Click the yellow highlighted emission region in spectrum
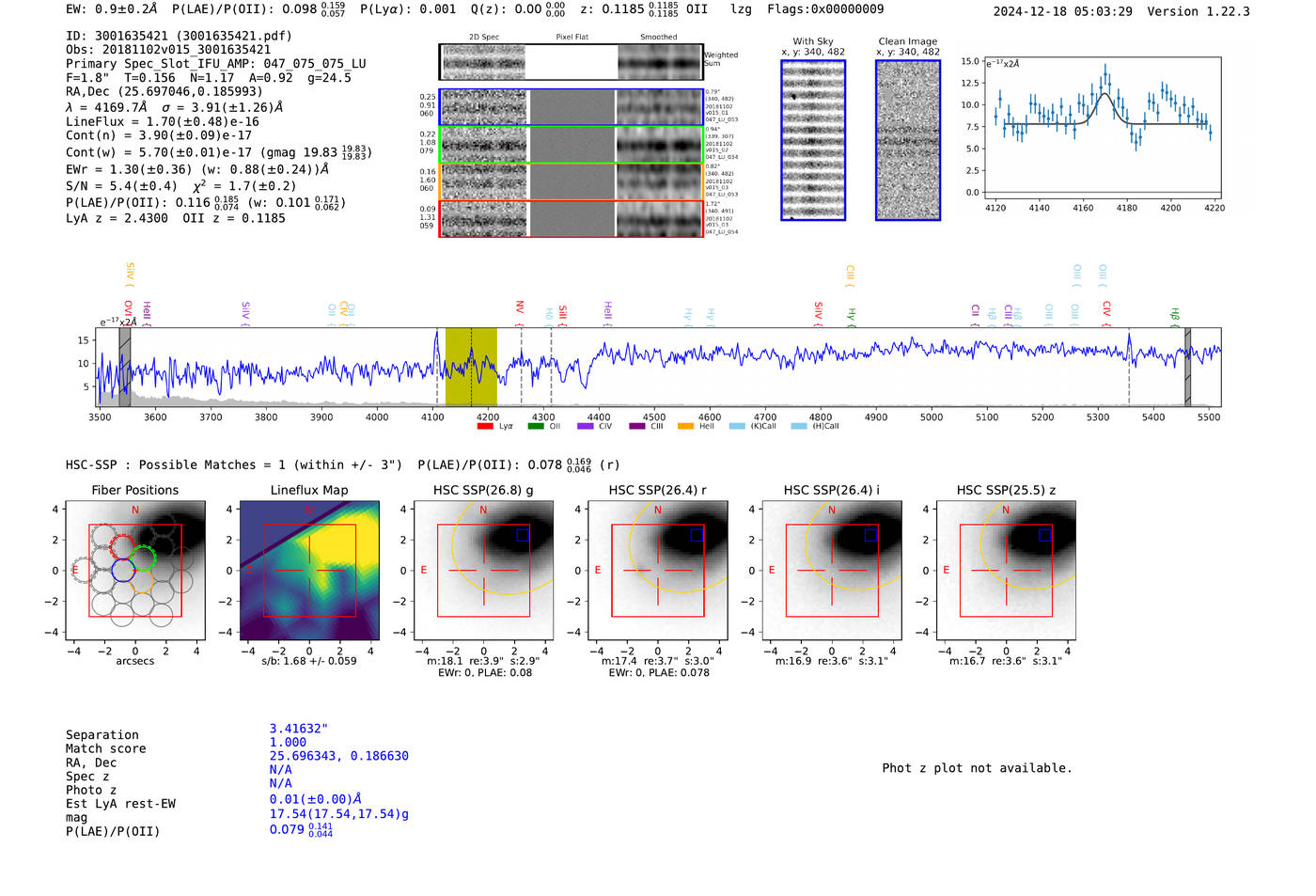Viewport: 1316px width, 896px height. (471, 368)
